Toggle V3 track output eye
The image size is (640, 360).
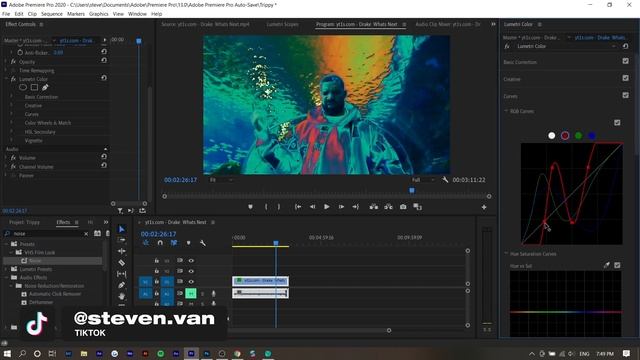(191, 260)
